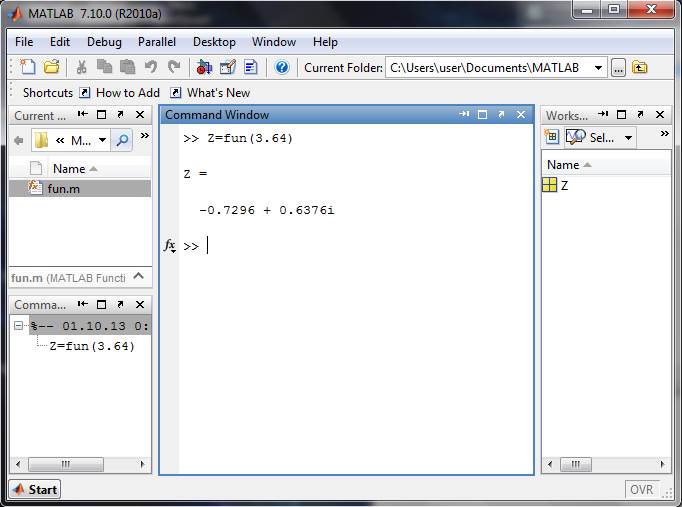Screen dimensions: 682x507
Task: Launch Simulink from the toolbar
Action: pos(204,67)
